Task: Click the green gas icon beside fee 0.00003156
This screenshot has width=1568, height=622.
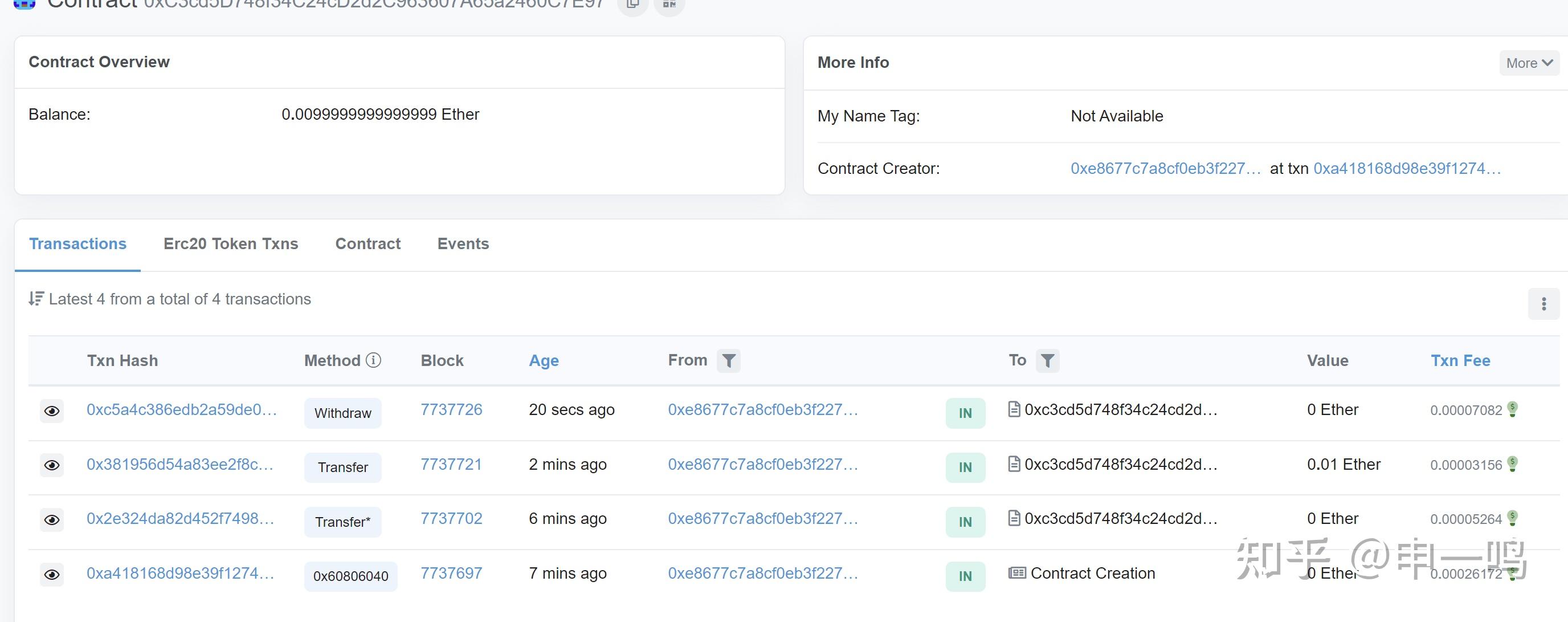Action: point(1512,464)
